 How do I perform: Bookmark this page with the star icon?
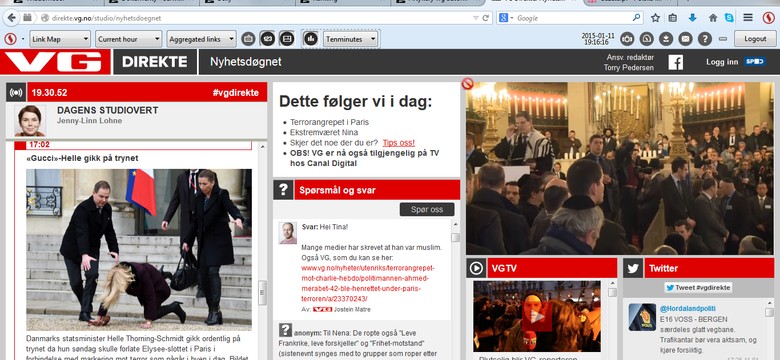click(655, 18)
